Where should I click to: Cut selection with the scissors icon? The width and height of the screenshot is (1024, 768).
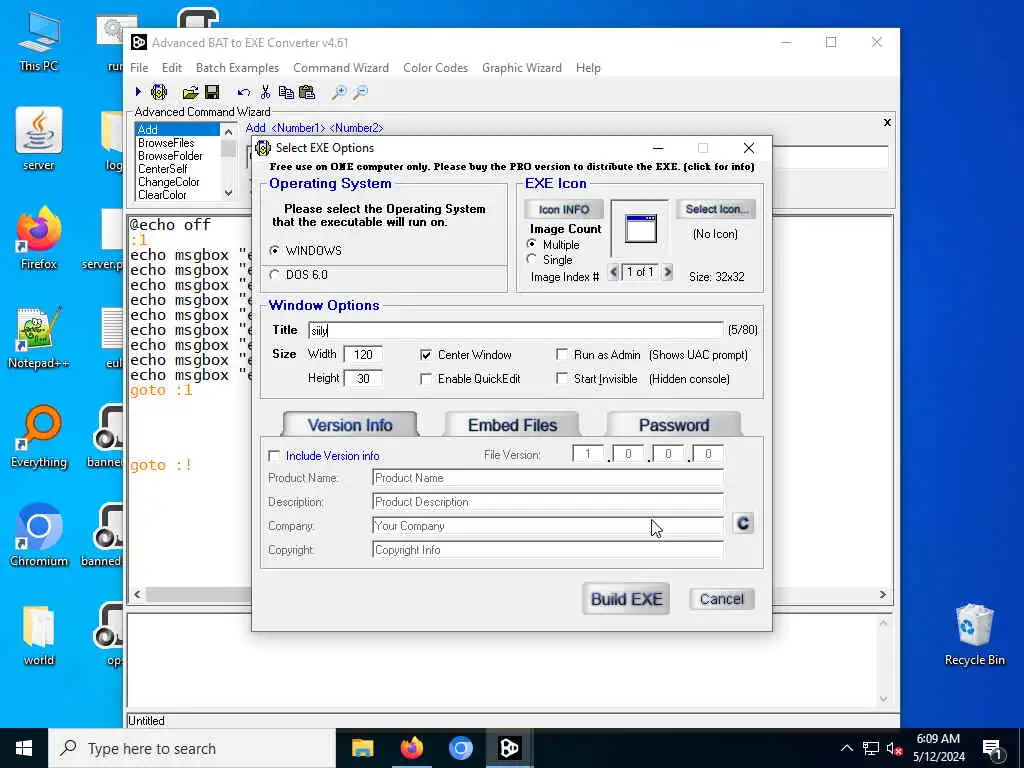pyautogui.click(x=265, y=92)
